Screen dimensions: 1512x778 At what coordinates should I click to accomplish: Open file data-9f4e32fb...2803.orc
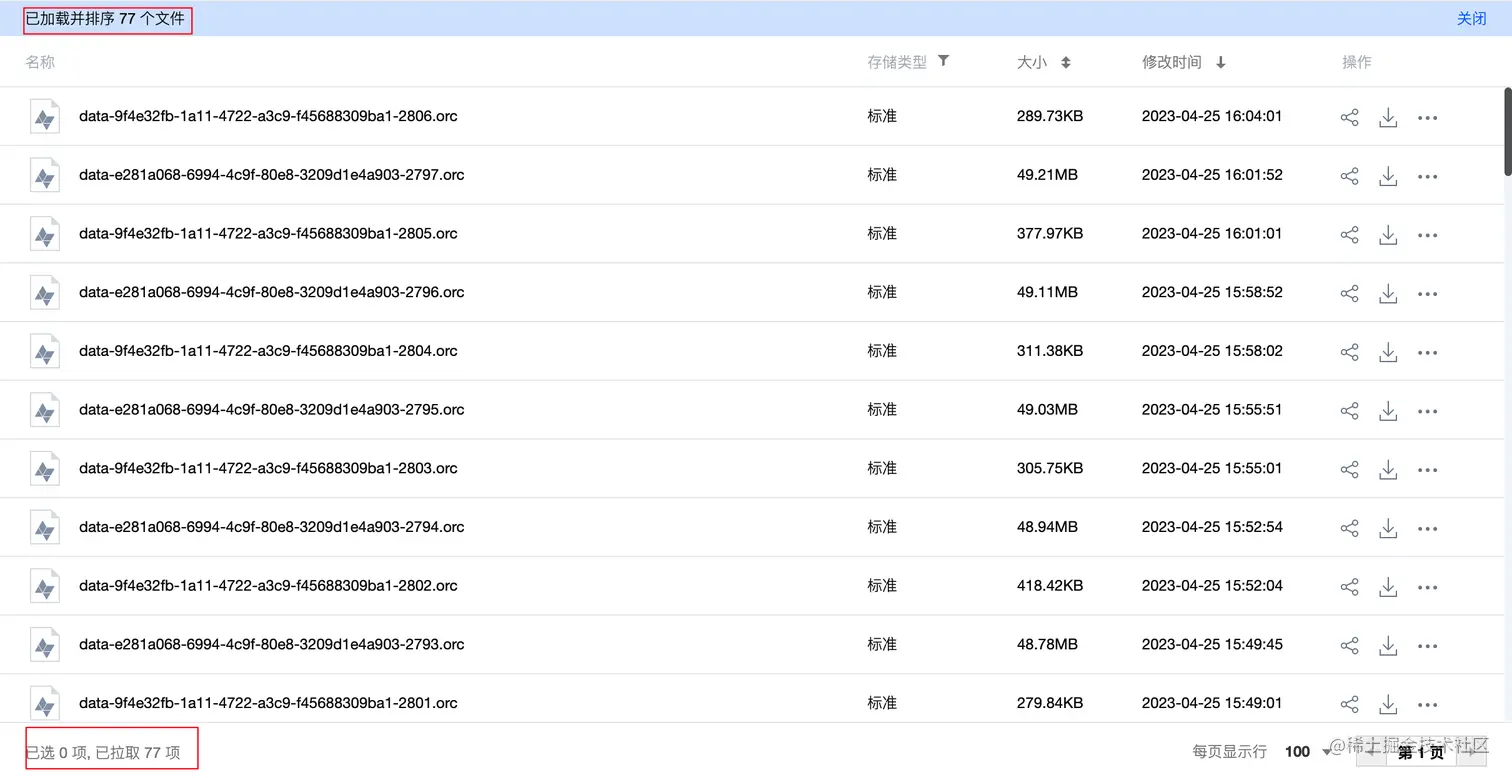click(x=268, y=468)
